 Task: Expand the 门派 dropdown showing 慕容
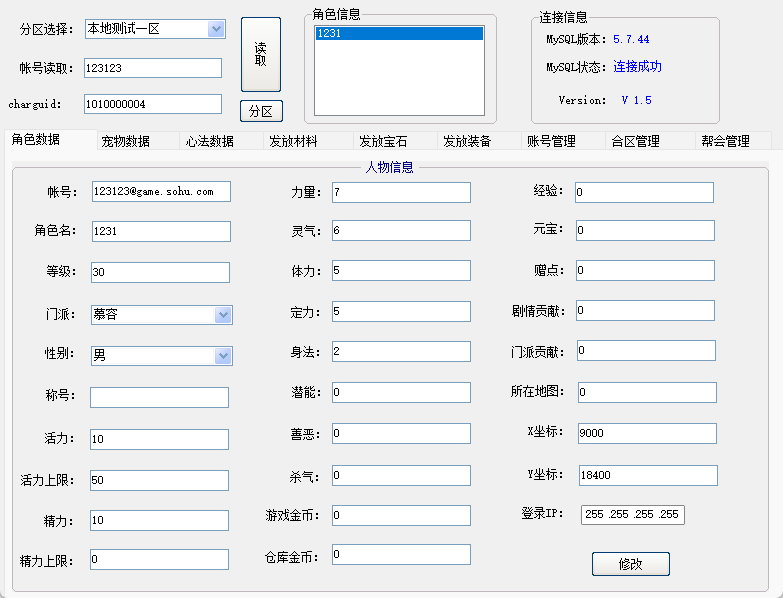click(223, 315)
